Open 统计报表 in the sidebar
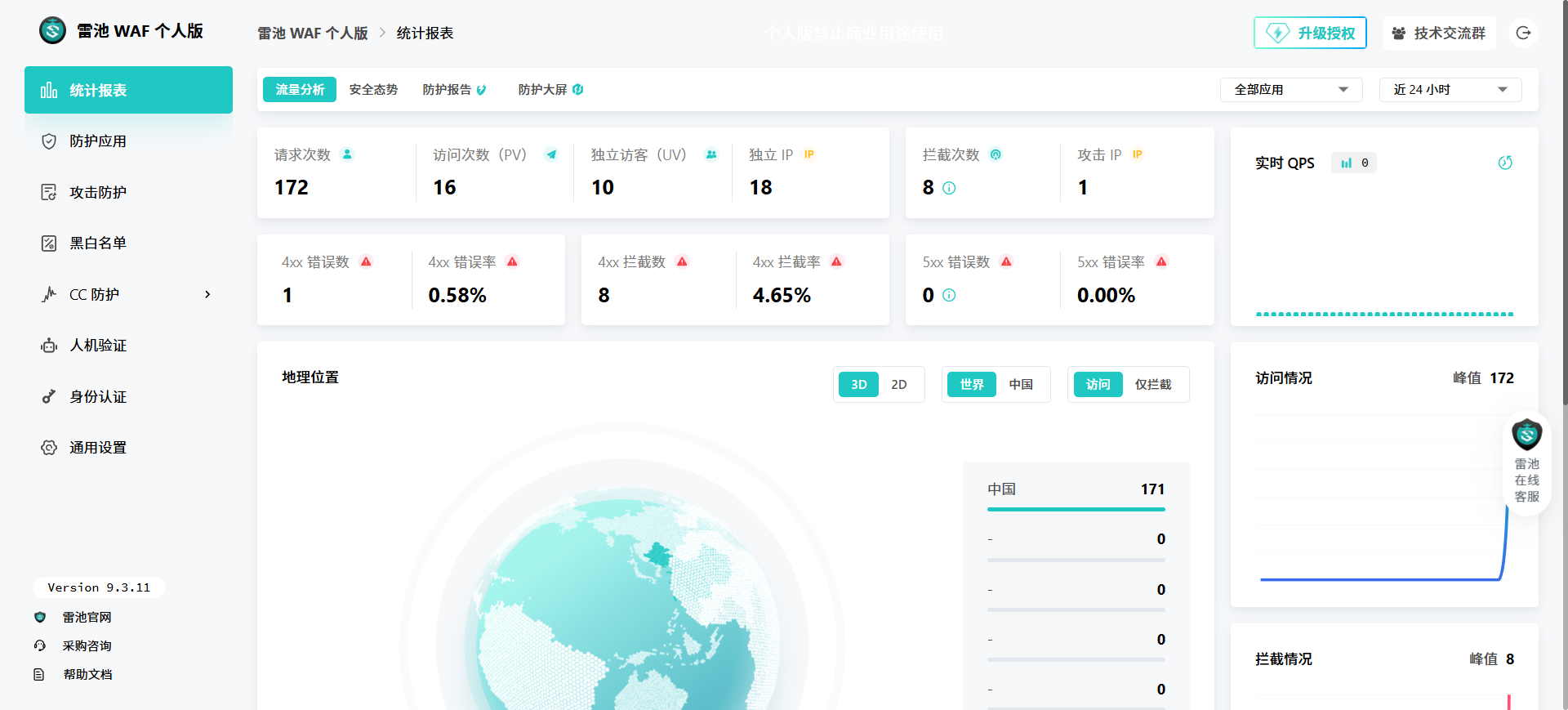This screenshot has width=1568, height=710. point(128,90)
